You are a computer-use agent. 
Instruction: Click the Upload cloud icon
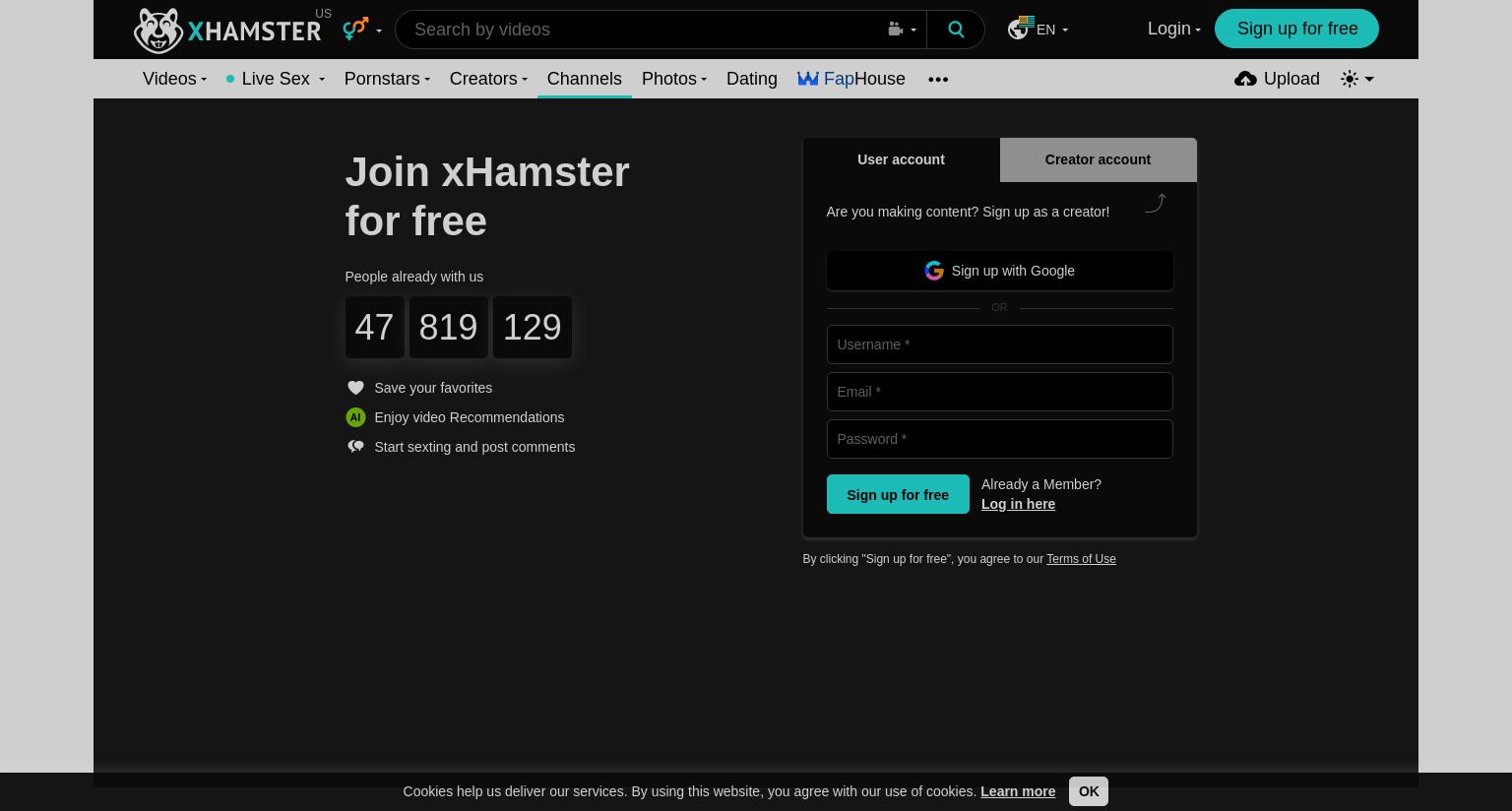click(x=1245, y=79)
